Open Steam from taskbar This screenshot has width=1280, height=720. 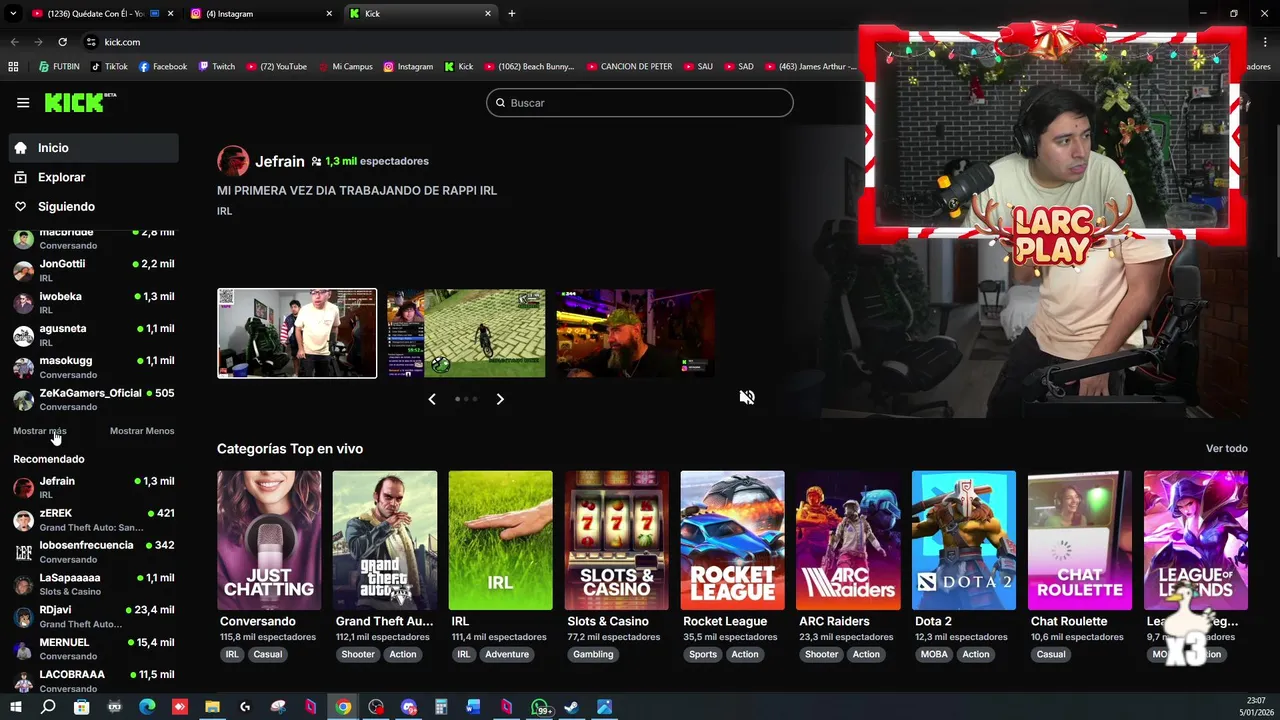pyautogui.click(x=571, y=707)
